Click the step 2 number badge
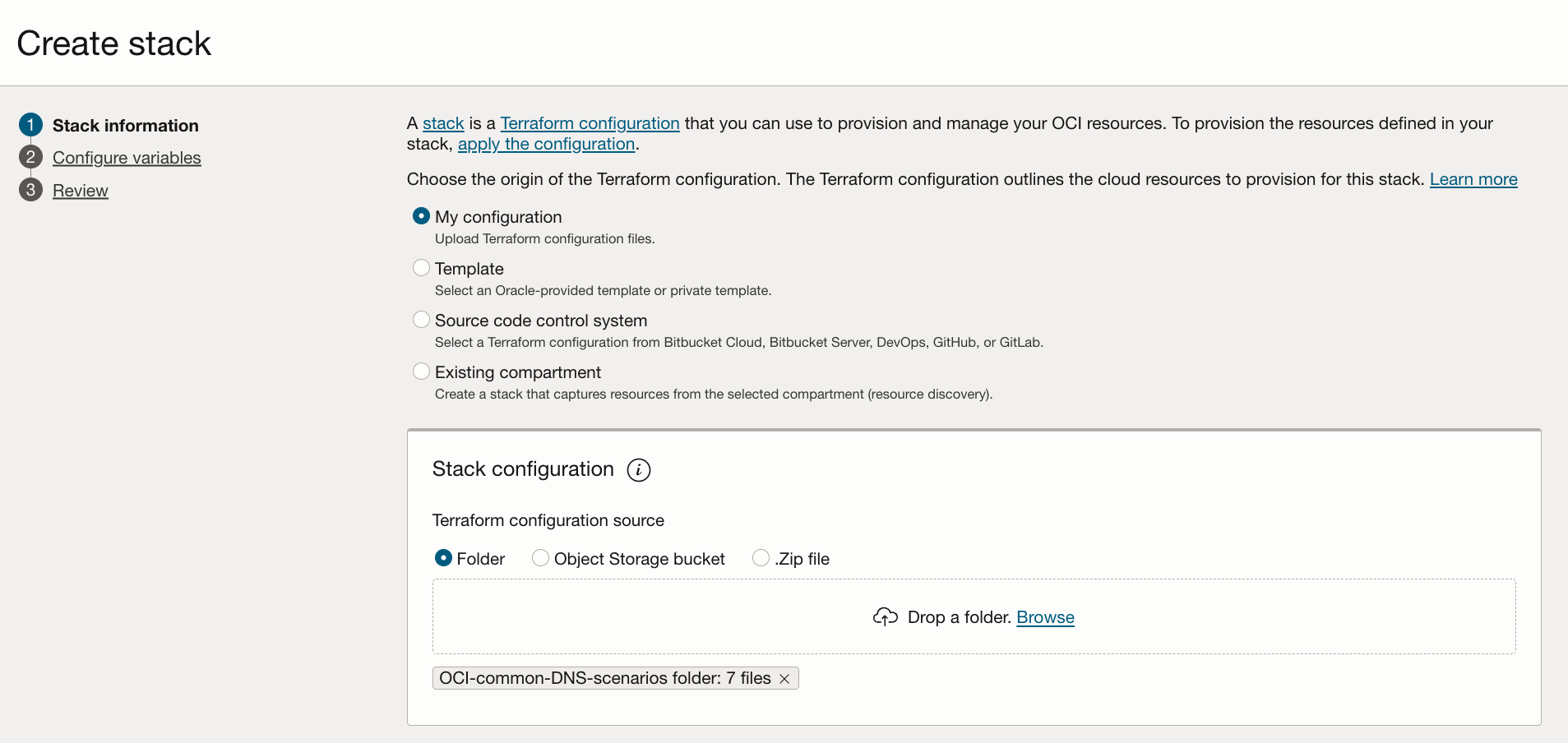 [30, 157]
